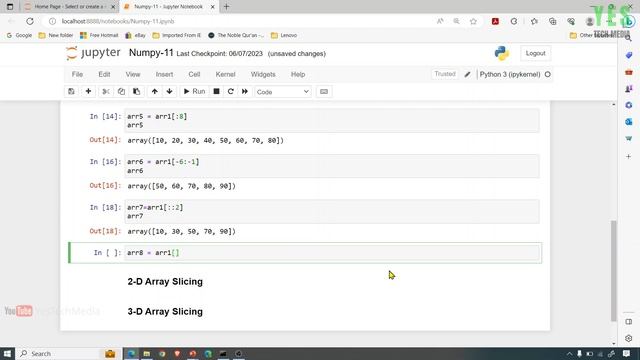
Task: Open the cell type Code dropdown
Action: pyautogui.click(x=282, y=92)
